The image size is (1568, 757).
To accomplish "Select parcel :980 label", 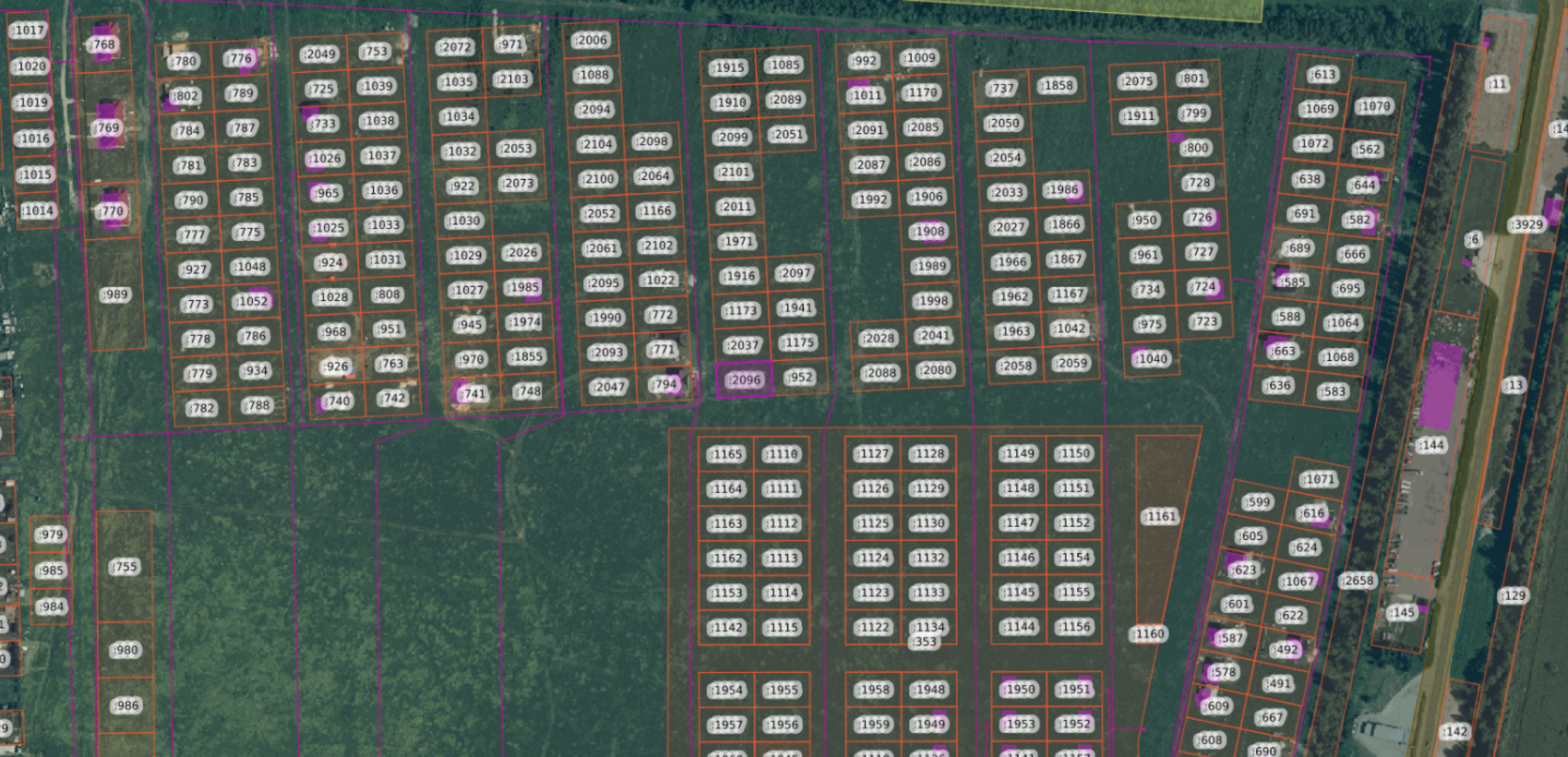I will pos(125,650).
